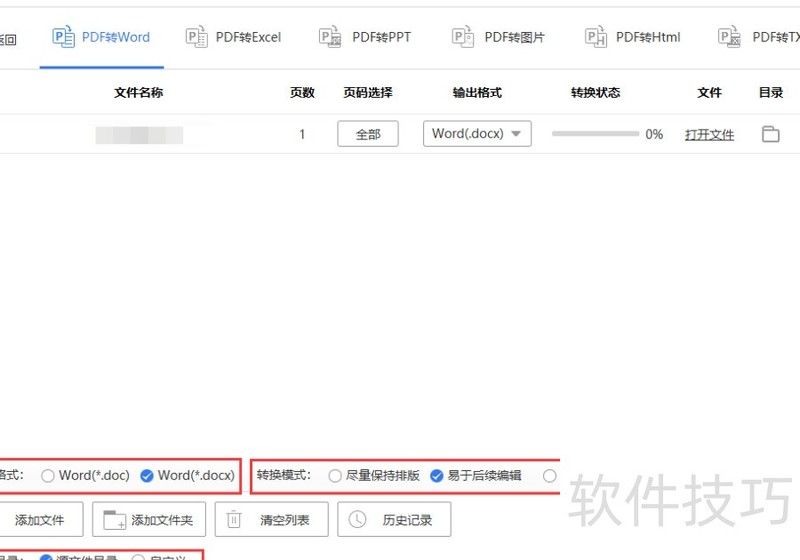Click 清空列表 label text
The image size is (800, 560).
(x=285, y=520)
